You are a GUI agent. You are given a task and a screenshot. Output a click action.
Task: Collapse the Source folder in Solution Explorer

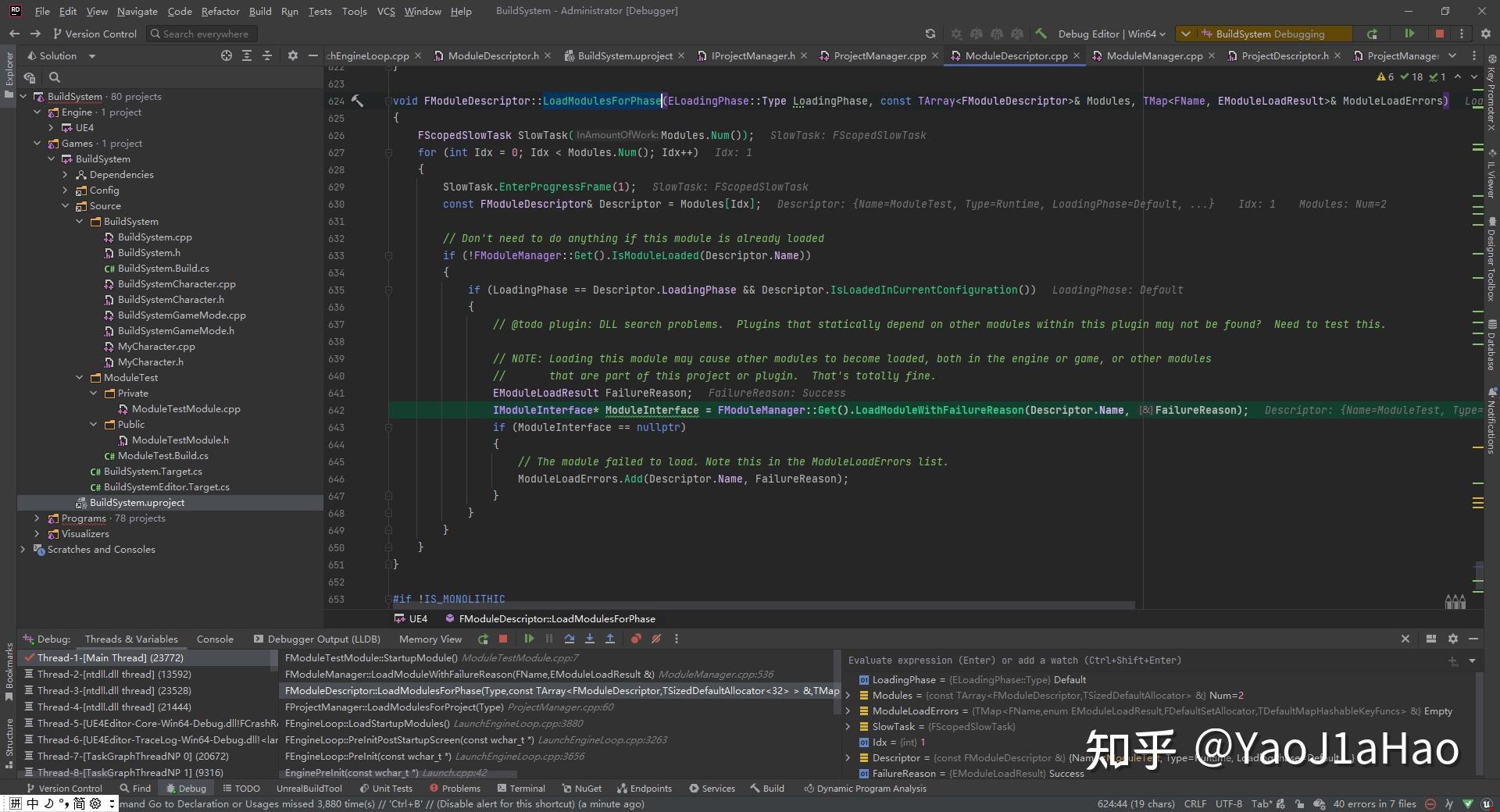pos(66,205)
